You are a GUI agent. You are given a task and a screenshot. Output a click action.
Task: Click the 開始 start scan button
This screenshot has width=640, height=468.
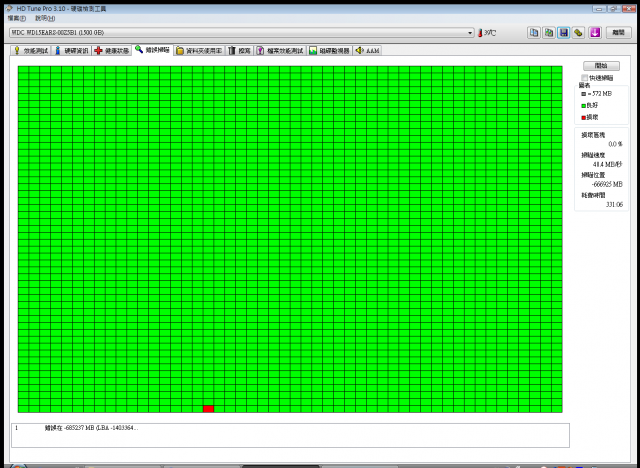(601, 66)
